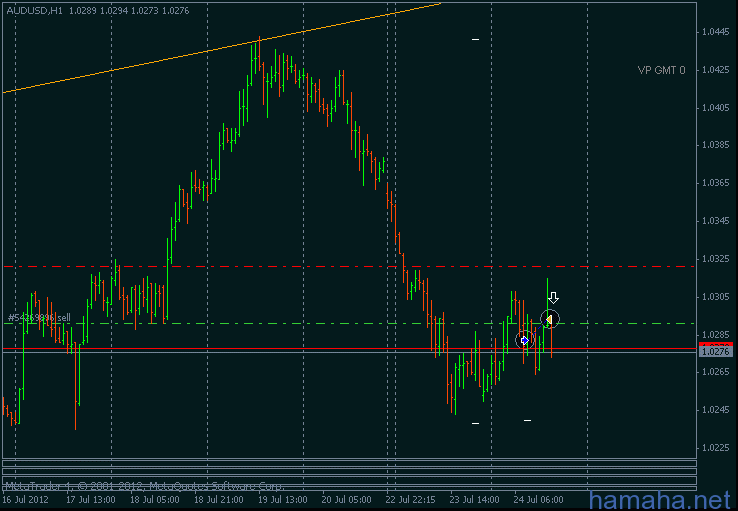
Task: Click the 1.0445 price scale label
Action: click(715, 32)
